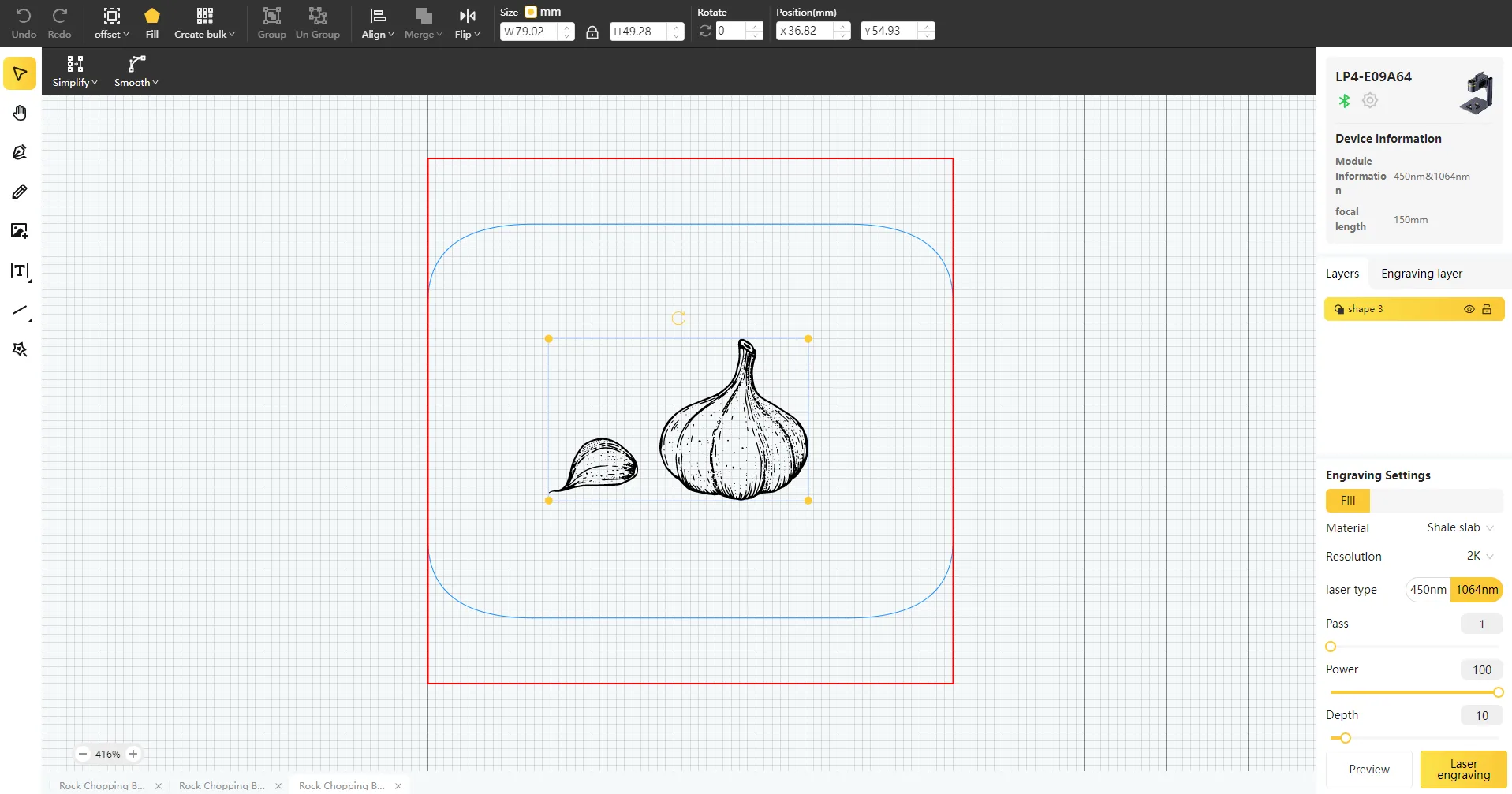
Task: Open the Create bulk dropdown
Action: [x=205, y=24]
